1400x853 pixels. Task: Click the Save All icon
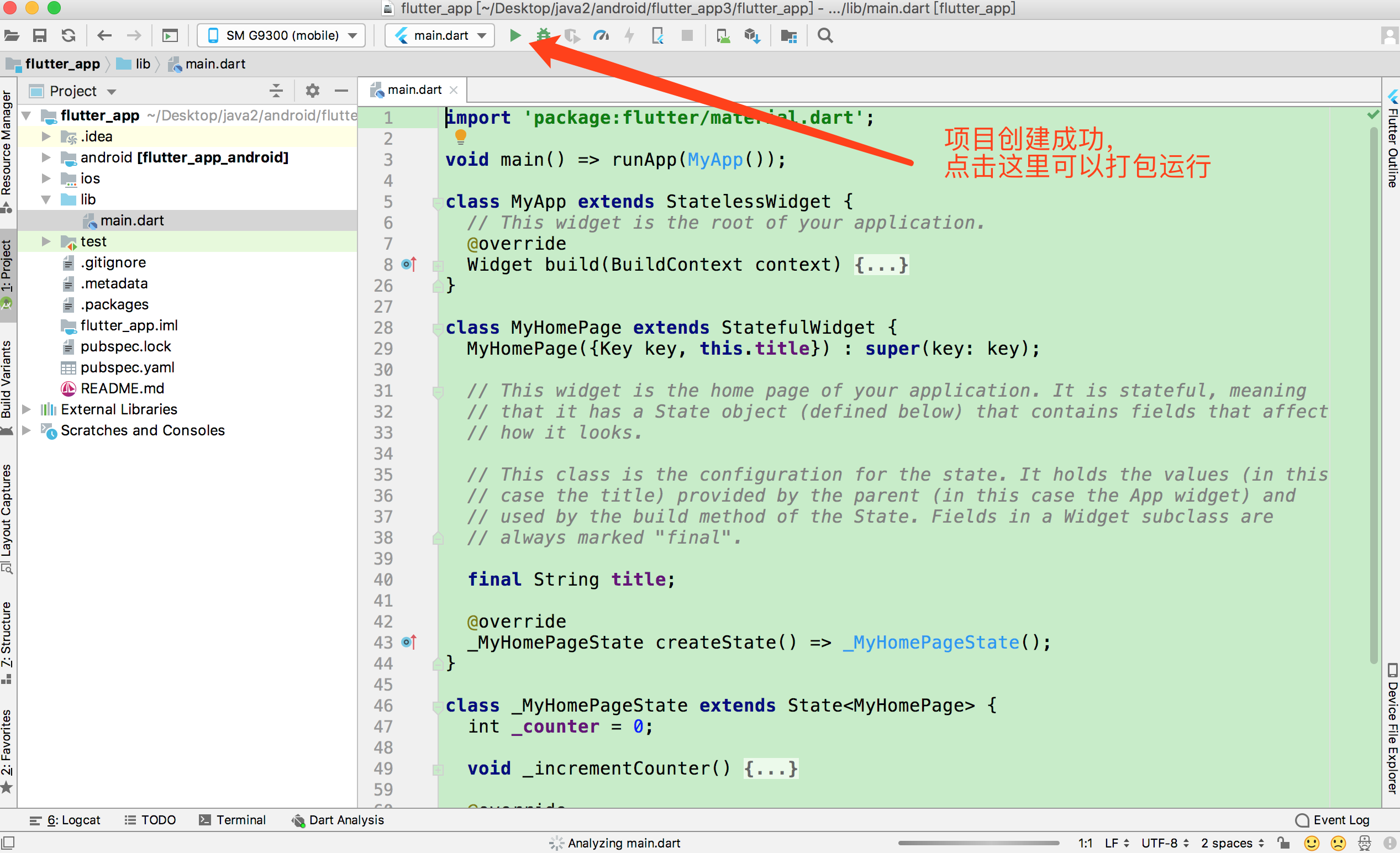(40, 36)
